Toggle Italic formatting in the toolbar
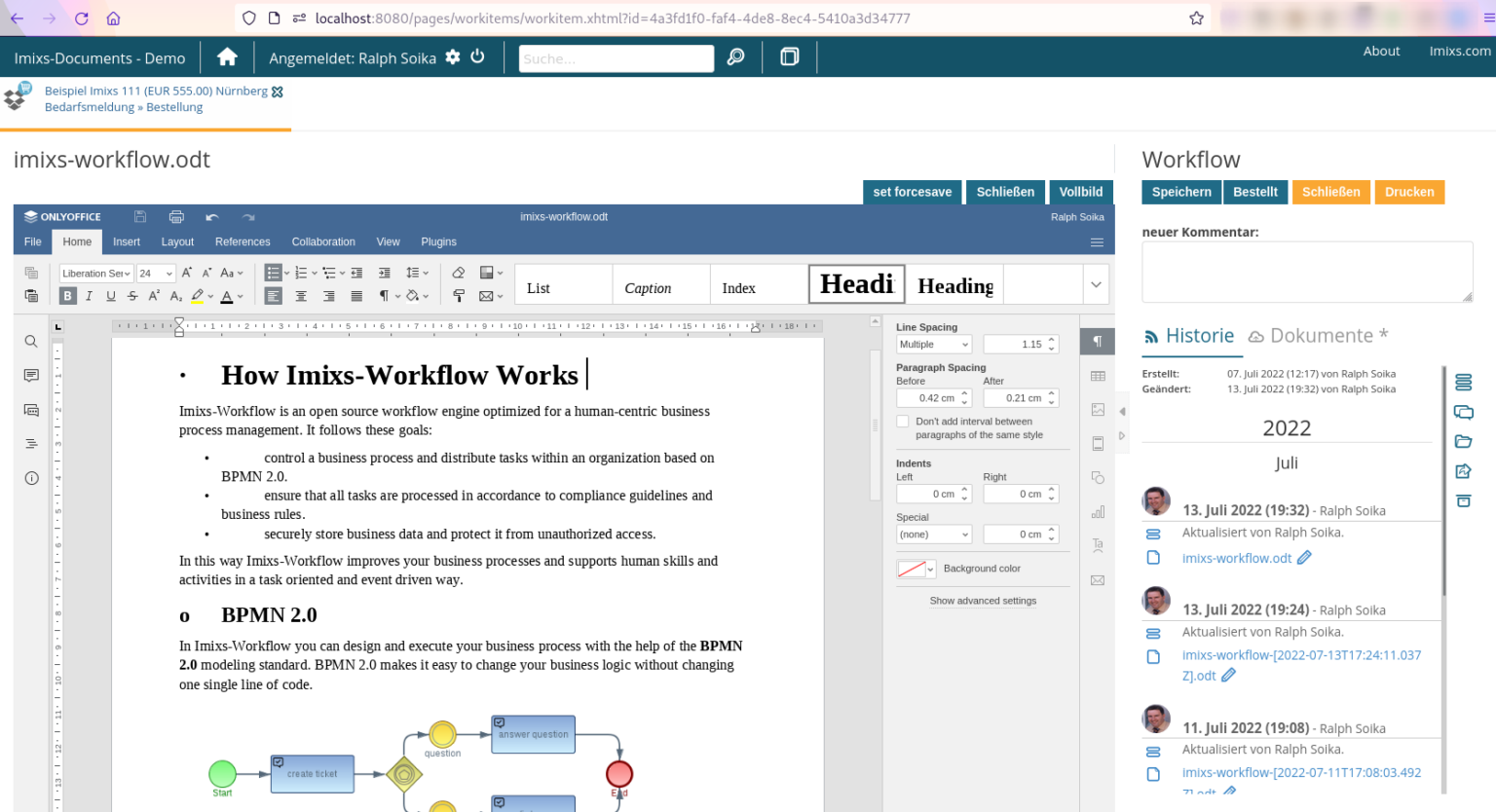 88,295
